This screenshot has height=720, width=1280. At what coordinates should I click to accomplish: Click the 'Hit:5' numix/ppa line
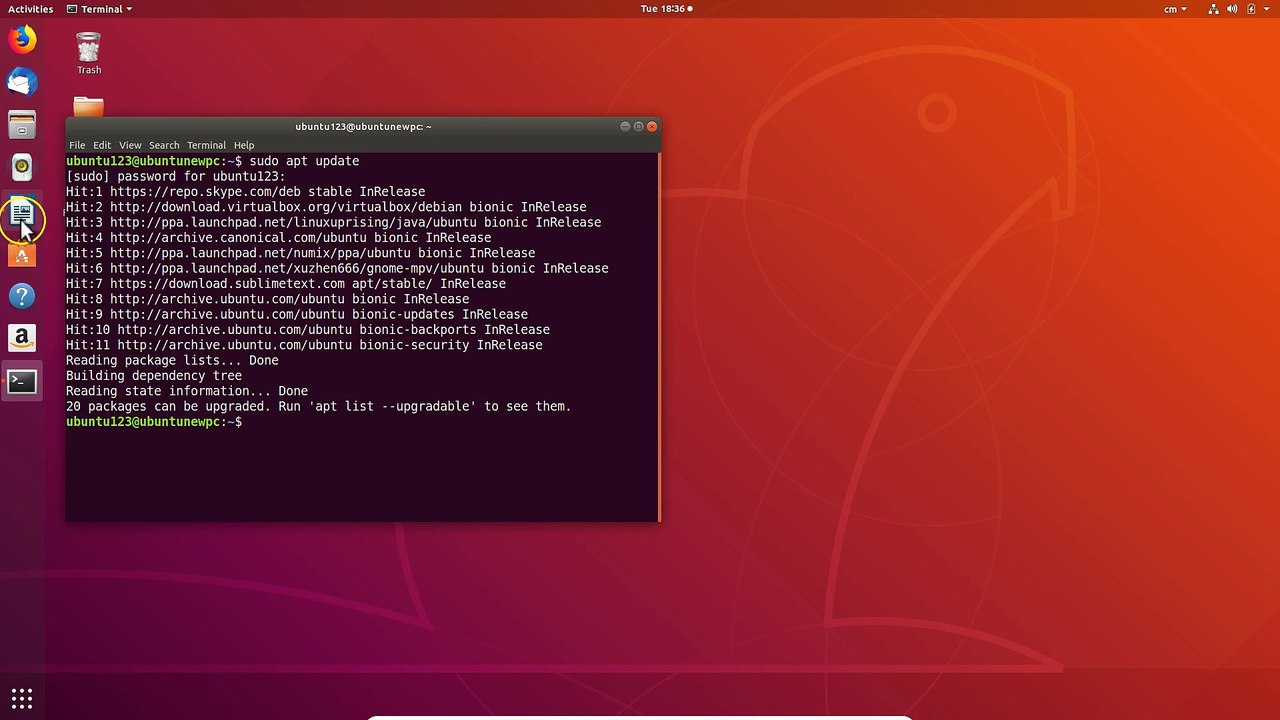pos(300,253)
